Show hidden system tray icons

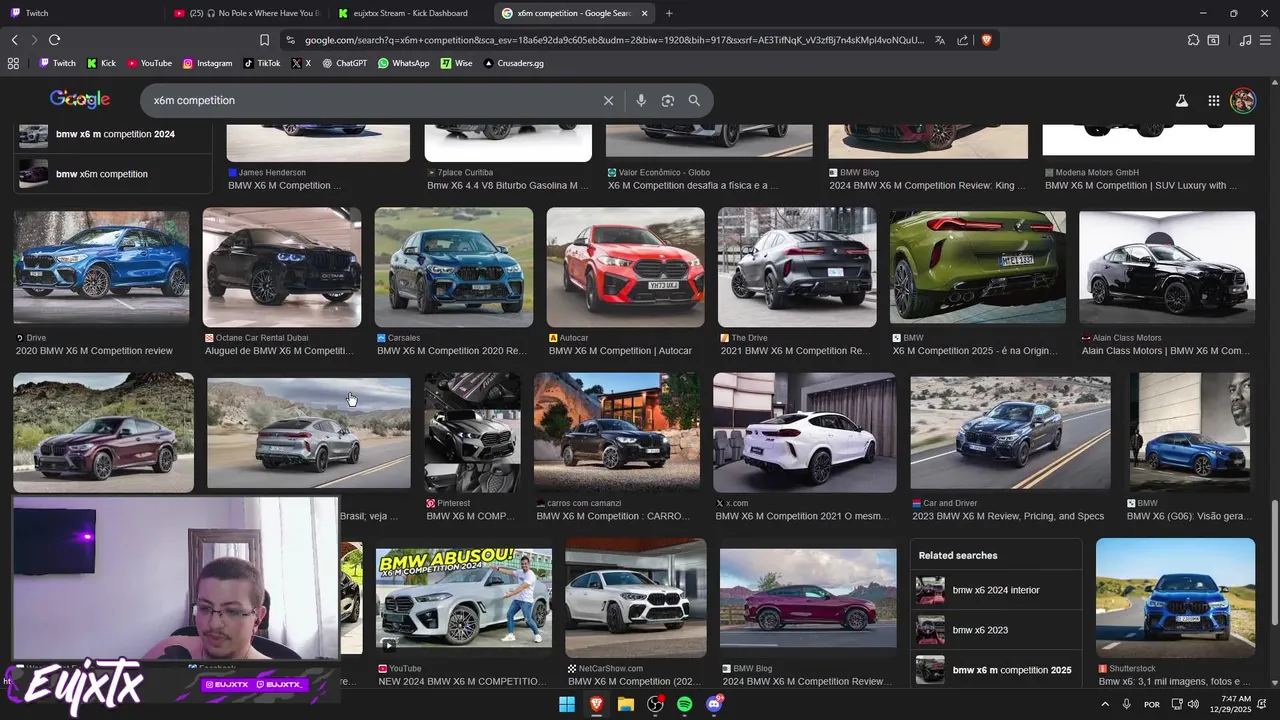coord(1105,704)
